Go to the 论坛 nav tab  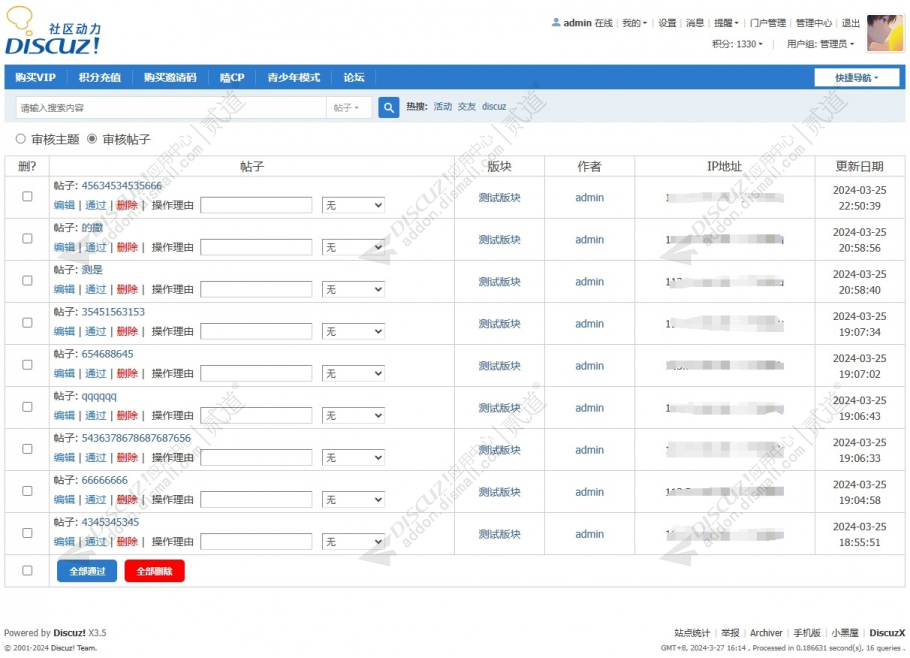354,78
